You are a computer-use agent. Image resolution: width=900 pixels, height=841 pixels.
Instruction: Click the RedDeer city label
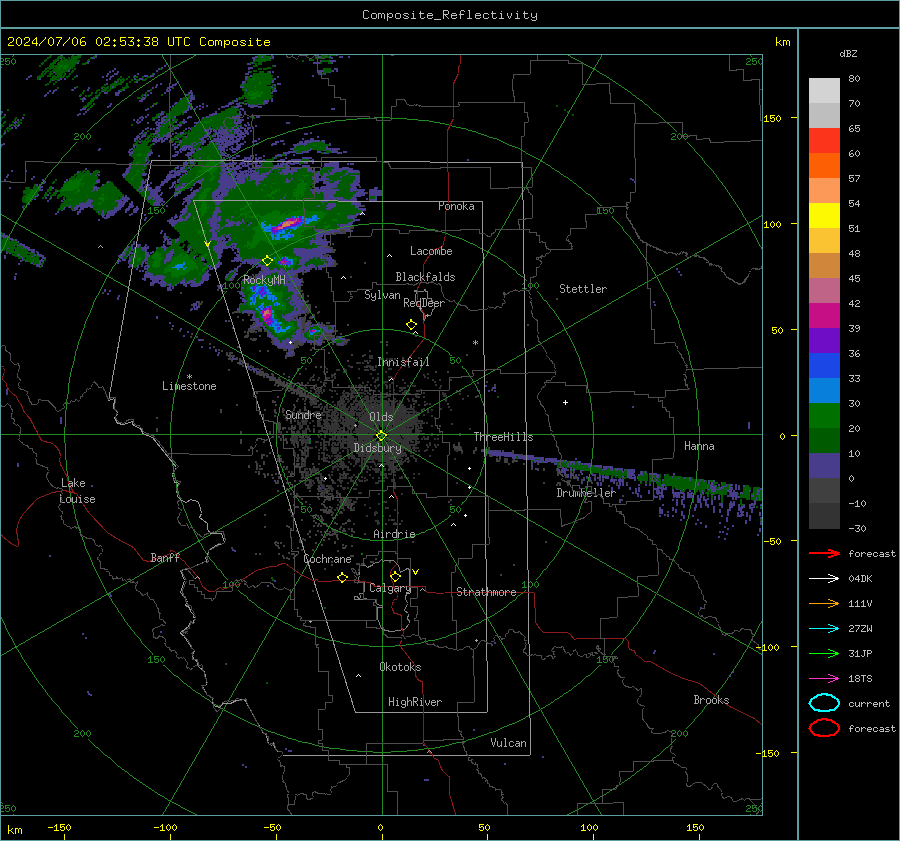[424, 303]
